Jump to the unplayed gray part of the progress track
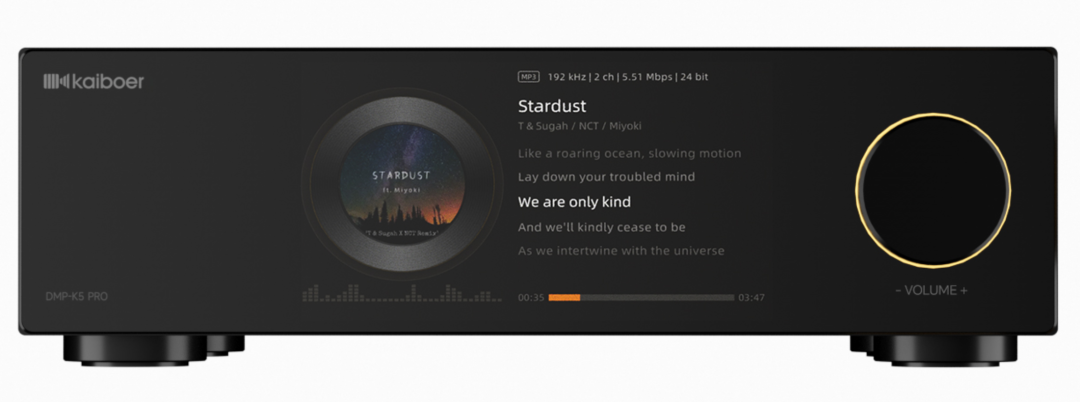Viewport: 1080px width, 402px height. (x=658, y=297)
